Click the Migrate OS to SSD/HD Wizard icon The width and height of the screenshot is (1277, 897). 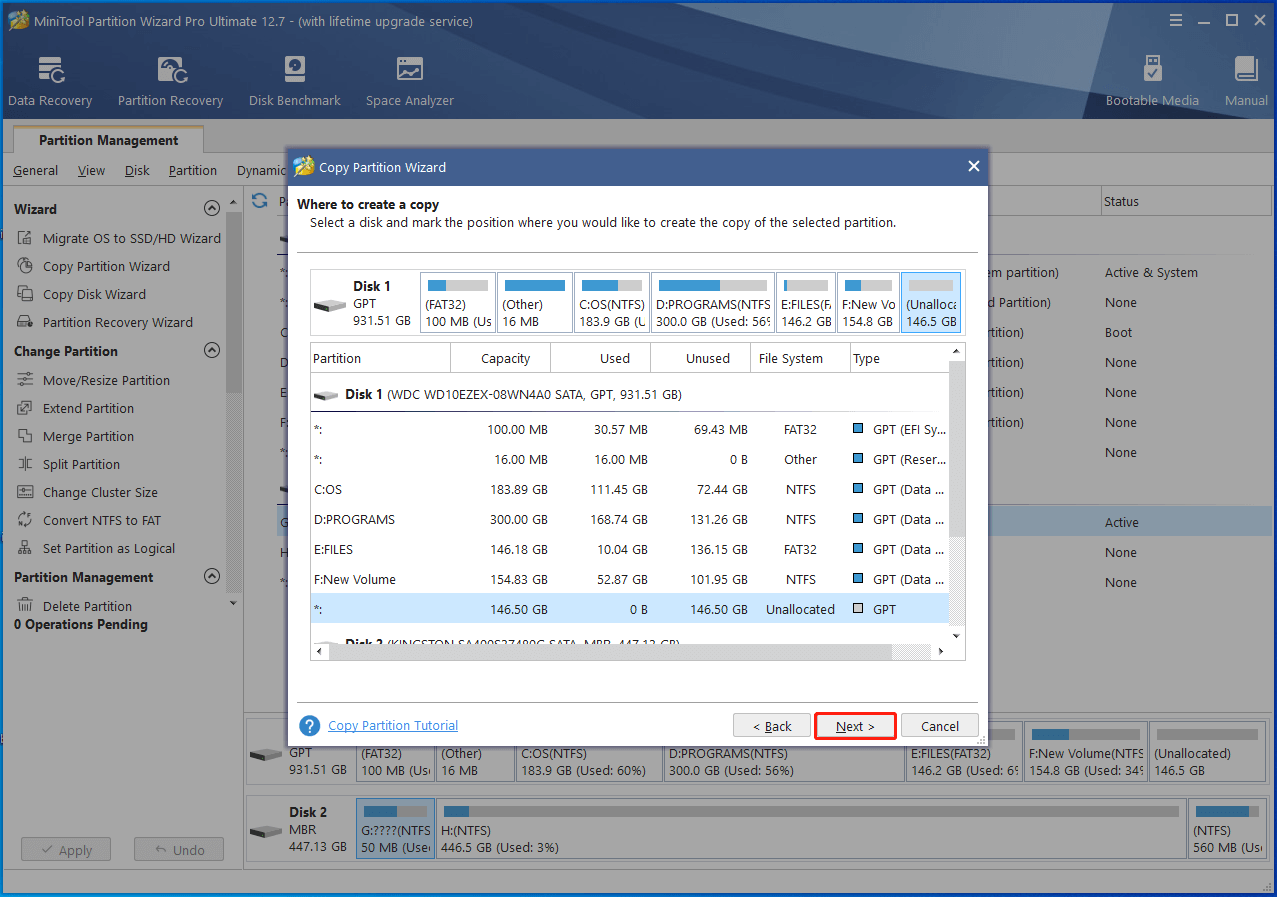[25, 238]
